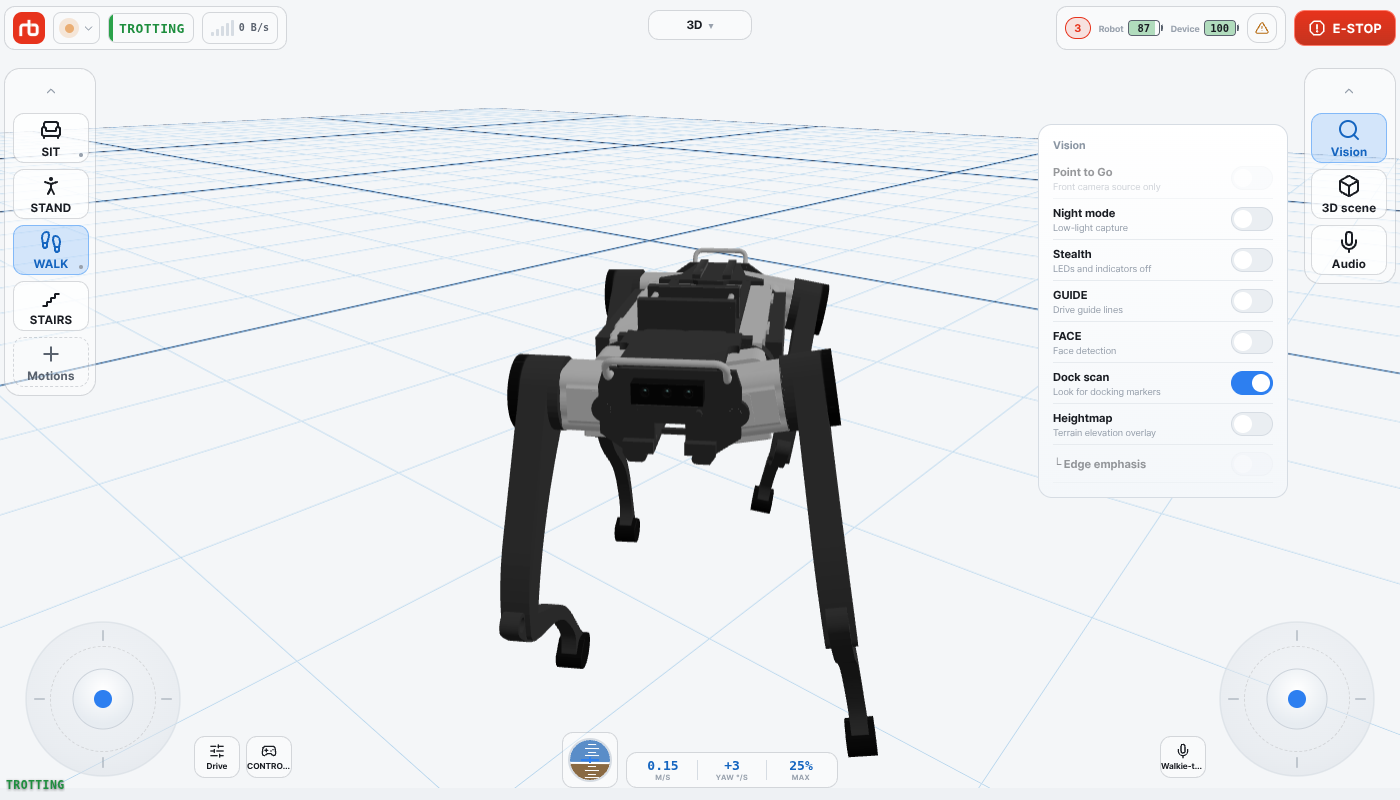The width and height of the screenshot is (1400, 800).
Task: Enable FACE detection switch
Action: click(x=1252, y=342)
